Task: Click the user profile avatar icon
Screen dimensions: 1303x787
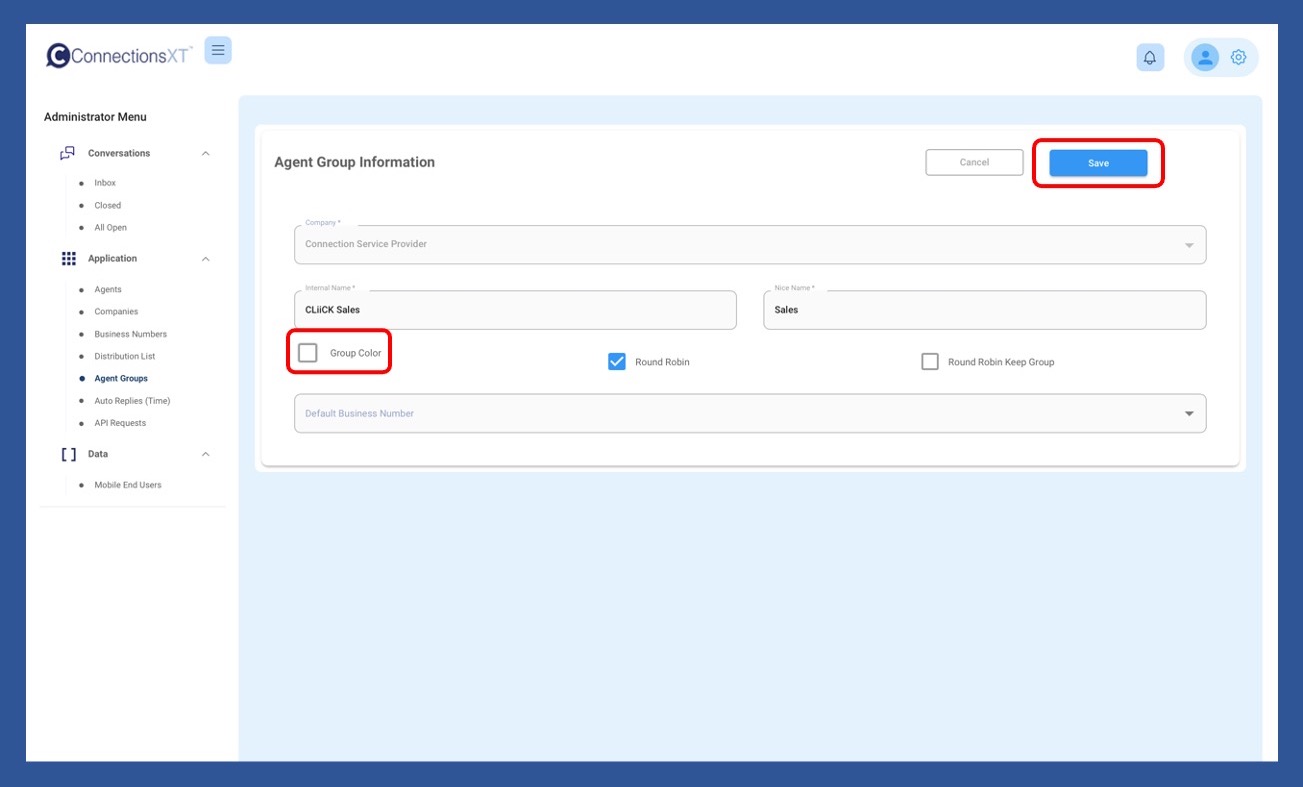Action: point(1205,57)
